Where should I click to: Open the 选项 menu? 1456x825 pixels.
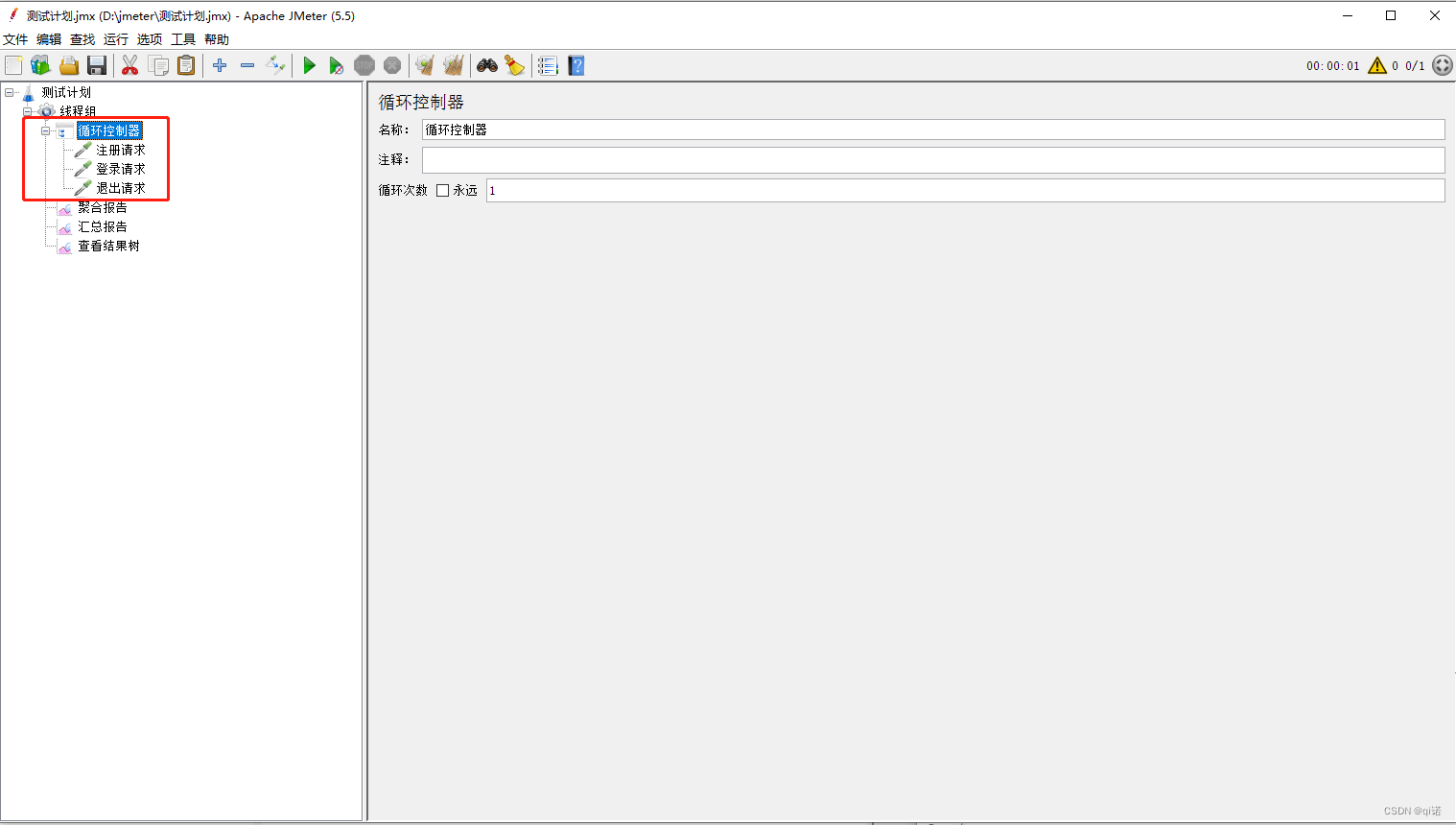(150, 39)
